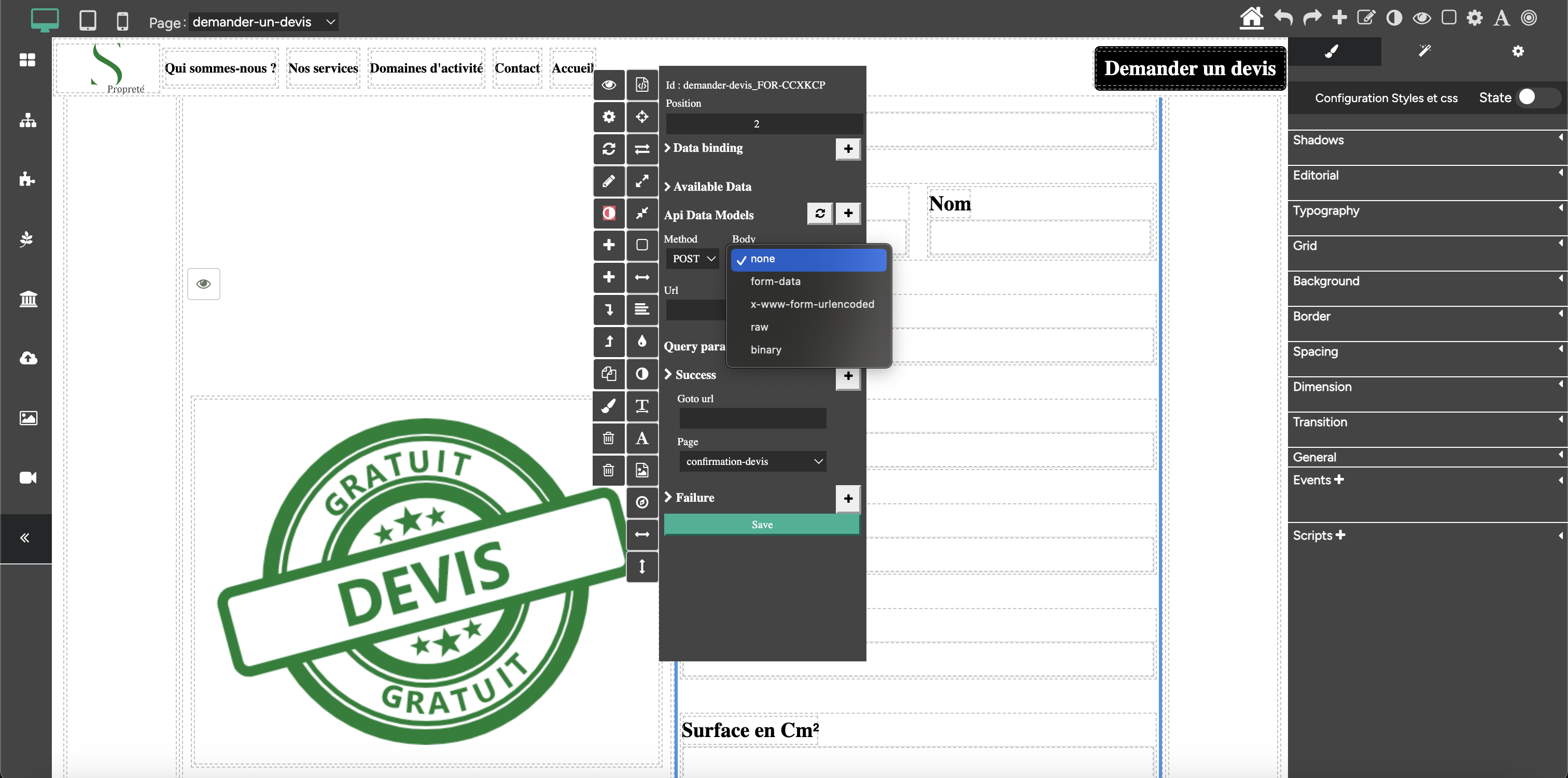1568x778 pixels.
Task: Click the edit pencil-square icon in top toolbar
Action: [x=1366, y=18]
